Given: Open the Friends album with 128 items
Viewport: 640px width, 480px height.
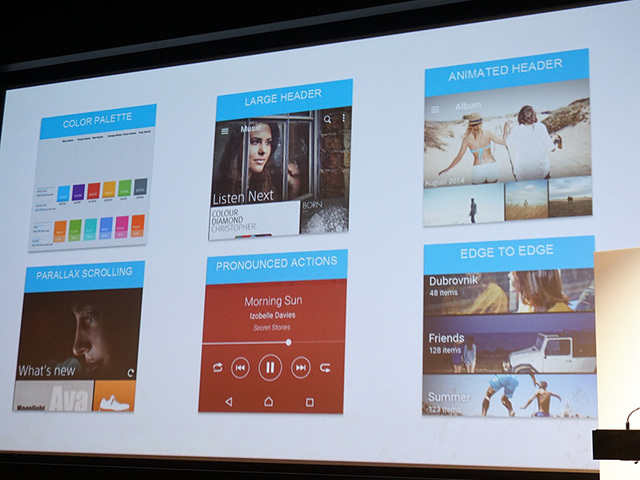Looking at the screenshot, I should [509, 344].
